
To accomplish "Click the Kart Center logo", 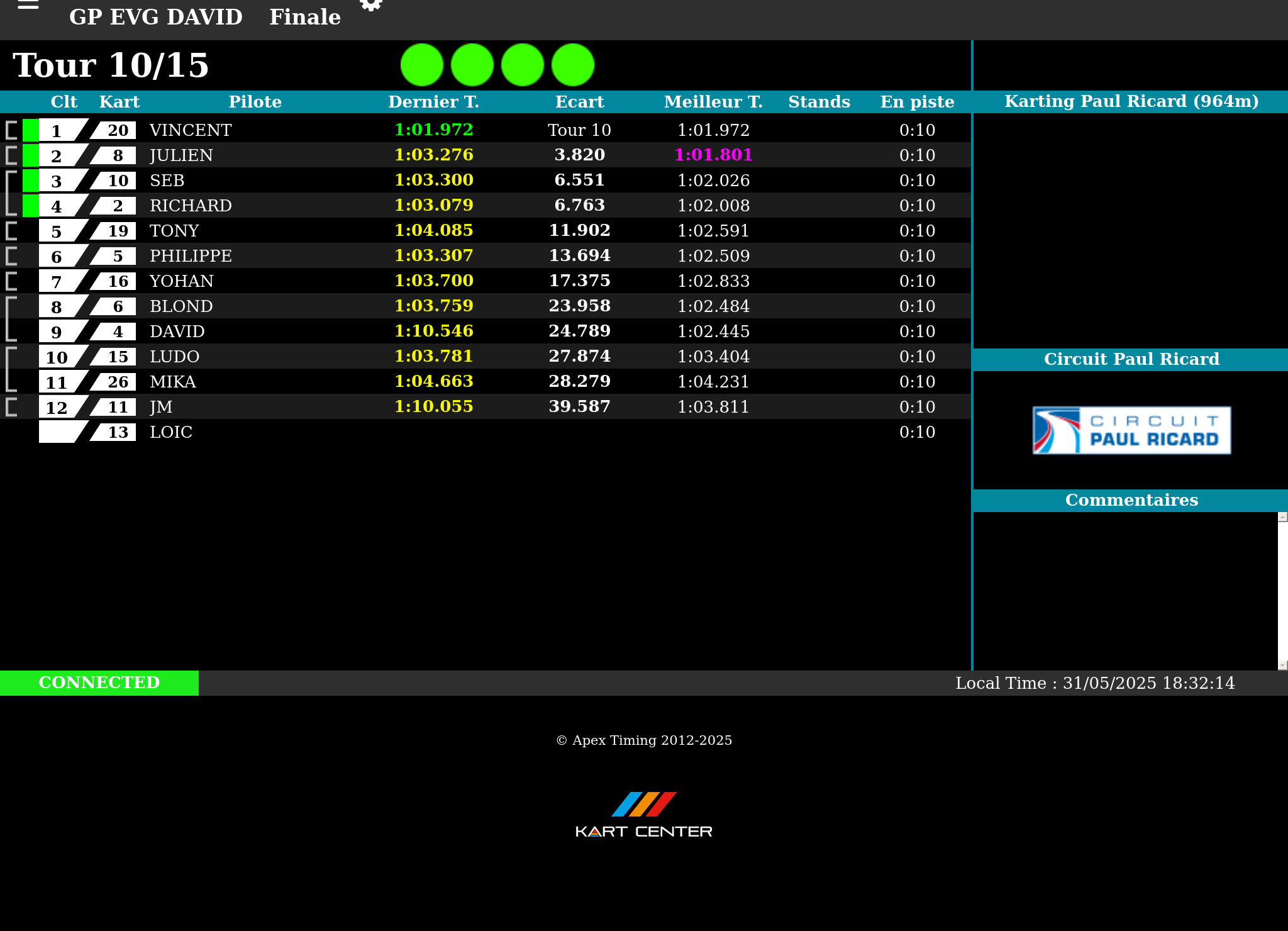I will click(643, 815).
